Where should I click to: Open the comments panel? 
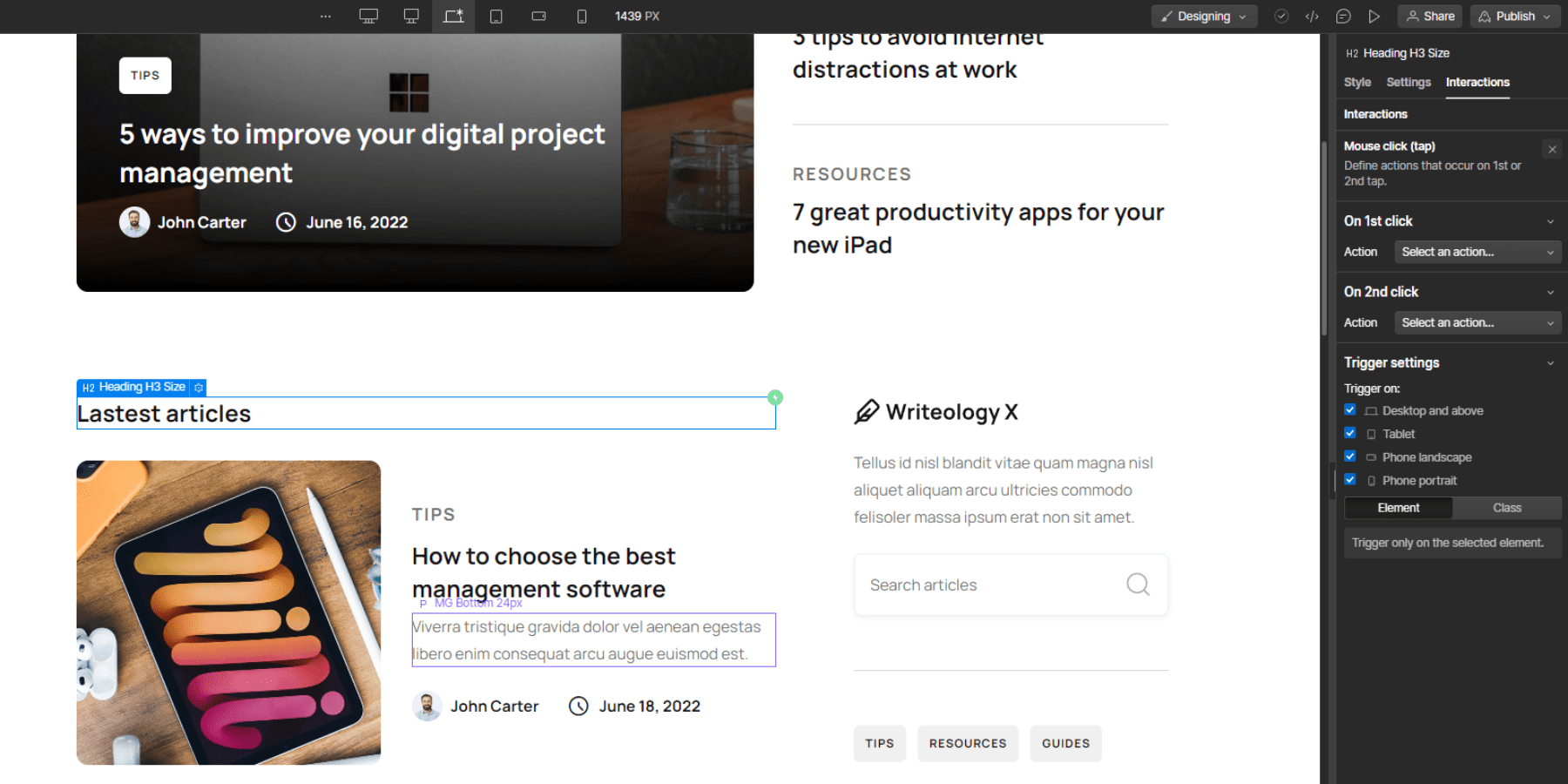click(x=1344, y=16)
